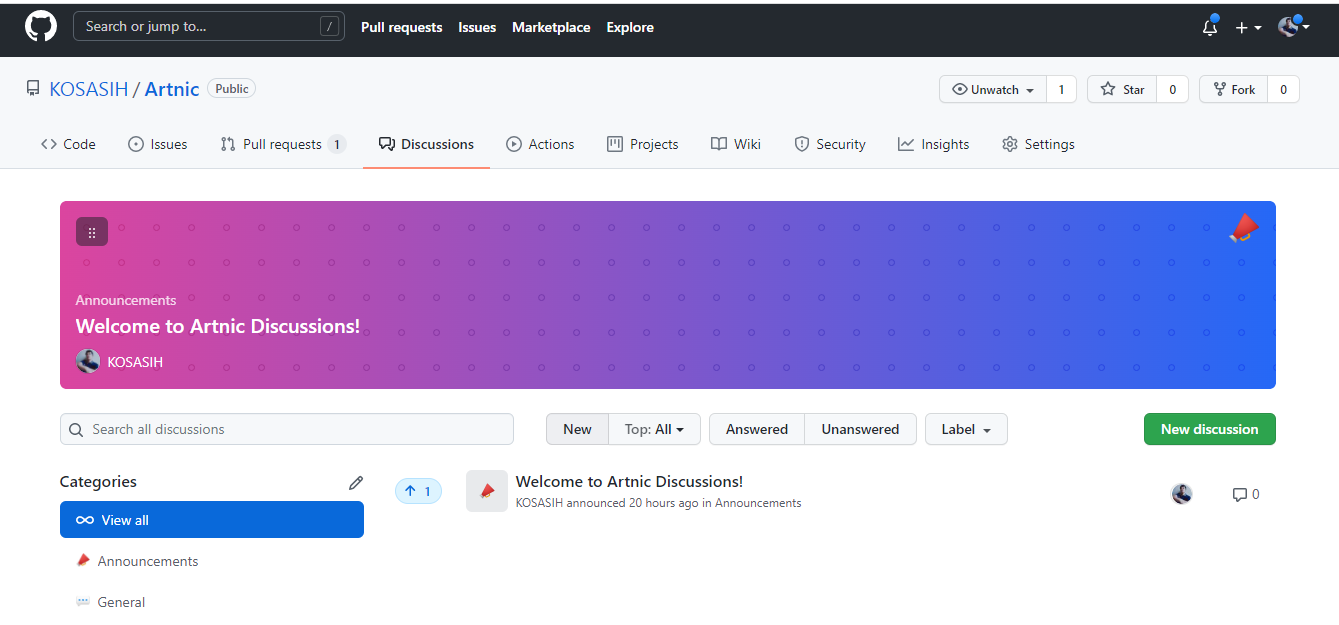Click the GitHub Octocat logo
The image size is (1339, 625).
41,27
